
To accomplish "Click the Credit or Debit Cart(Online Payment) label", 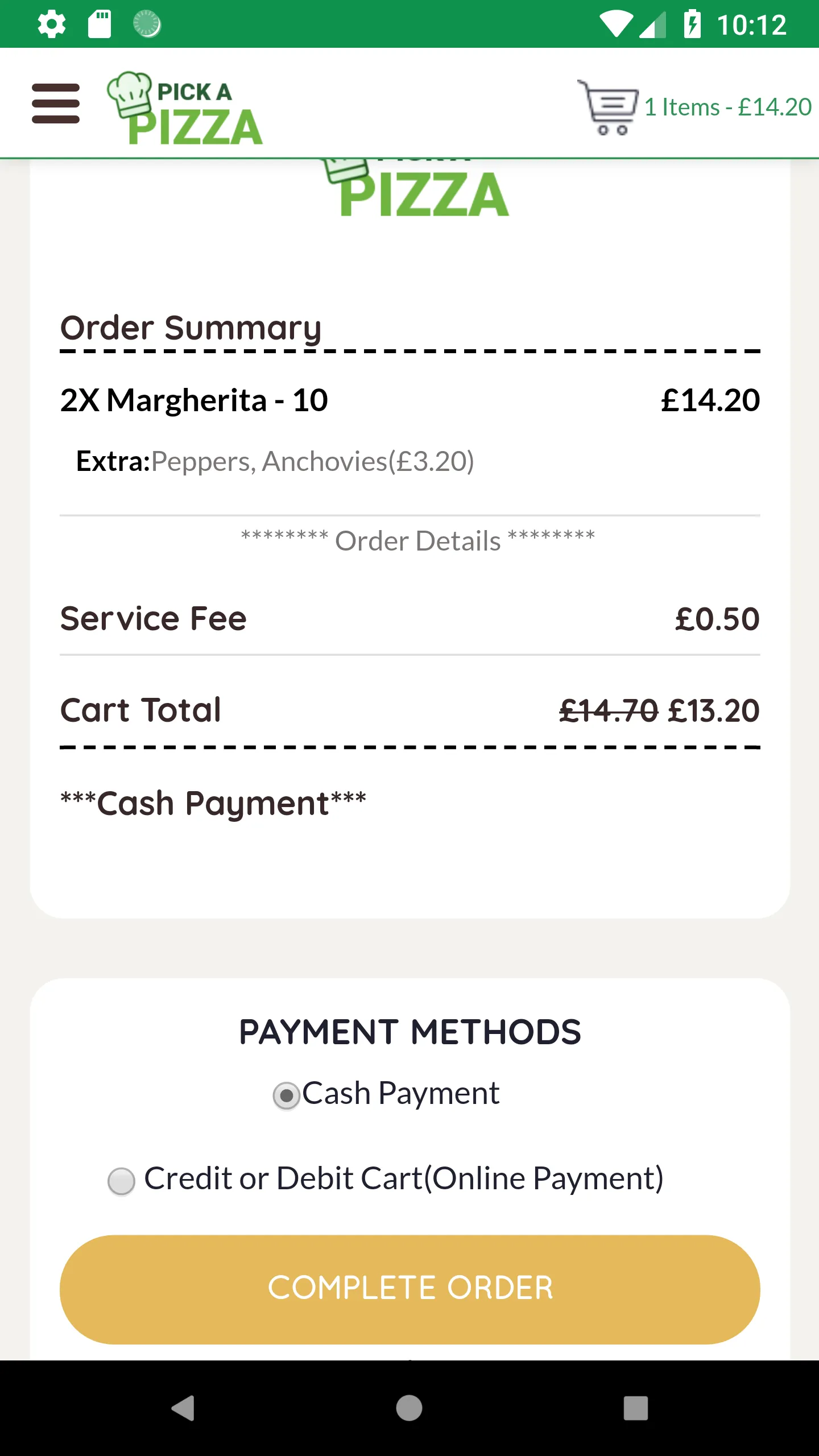I will (x=404, y=1178).
